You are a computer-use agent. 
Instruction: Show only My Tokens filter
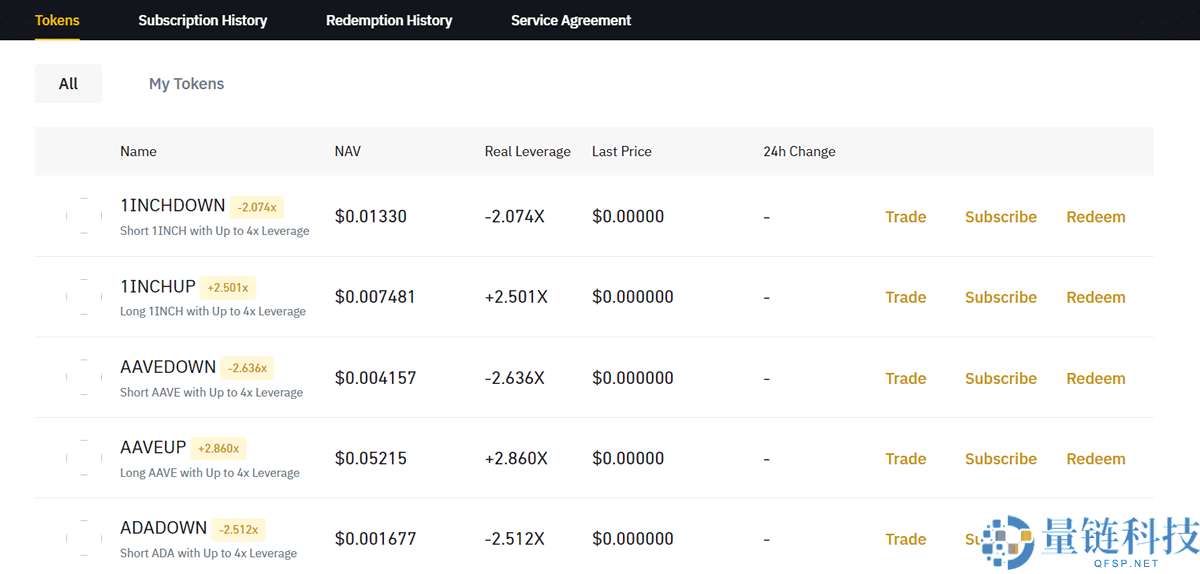pyautogui.click(x=186, y=84)
